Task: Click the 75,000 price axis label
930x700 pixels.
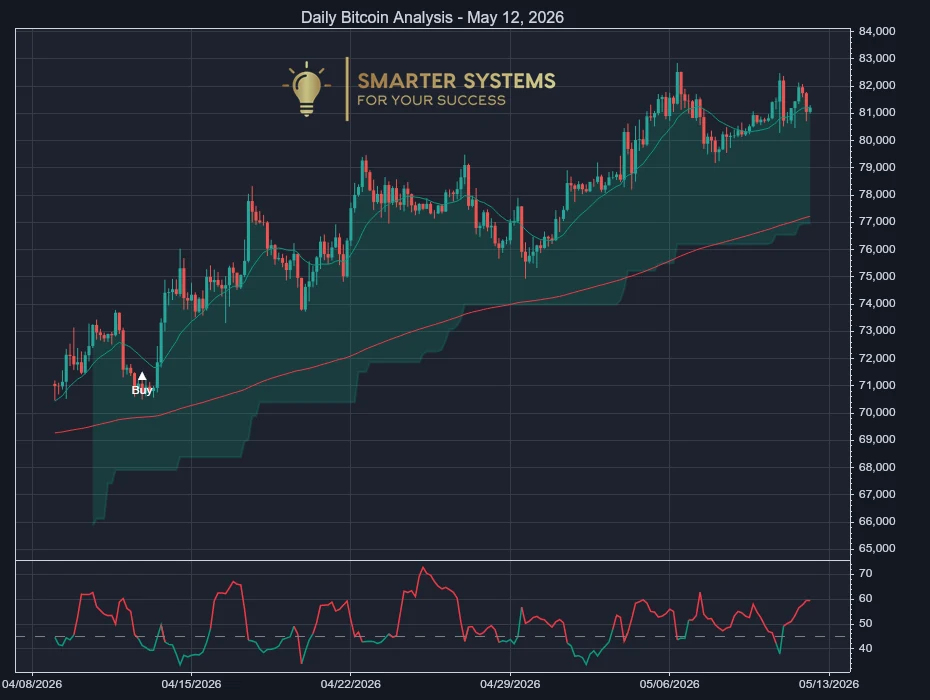Action: click(x=877, y=276)
